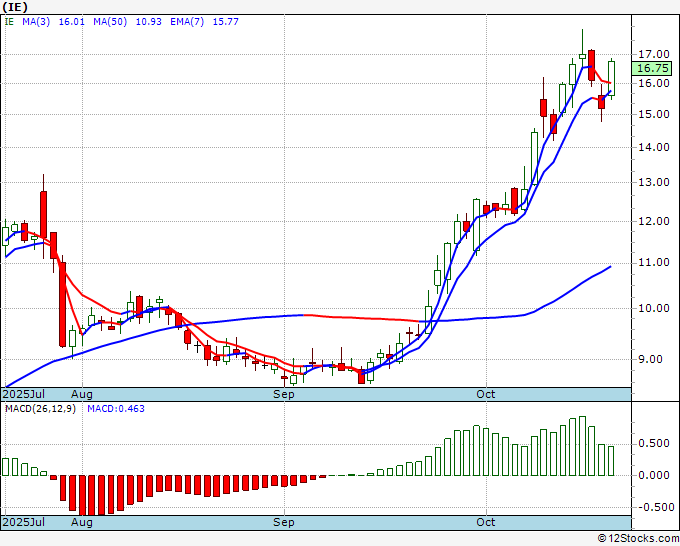Click the 10.00 price axis label

(x=654, y=308)
